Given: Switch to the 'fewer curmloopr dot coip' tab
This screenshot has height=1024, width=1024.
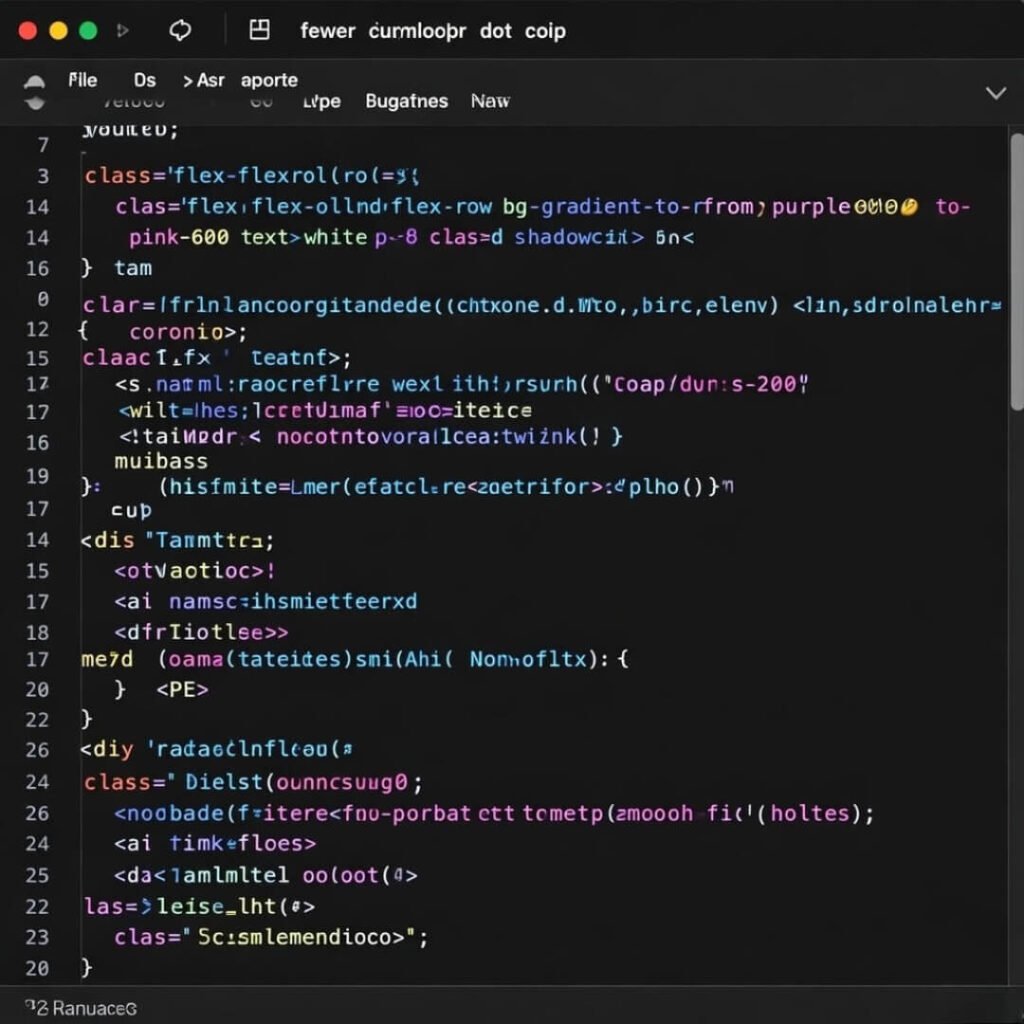Looking at the screenshot, I should (x=432, y=31).
